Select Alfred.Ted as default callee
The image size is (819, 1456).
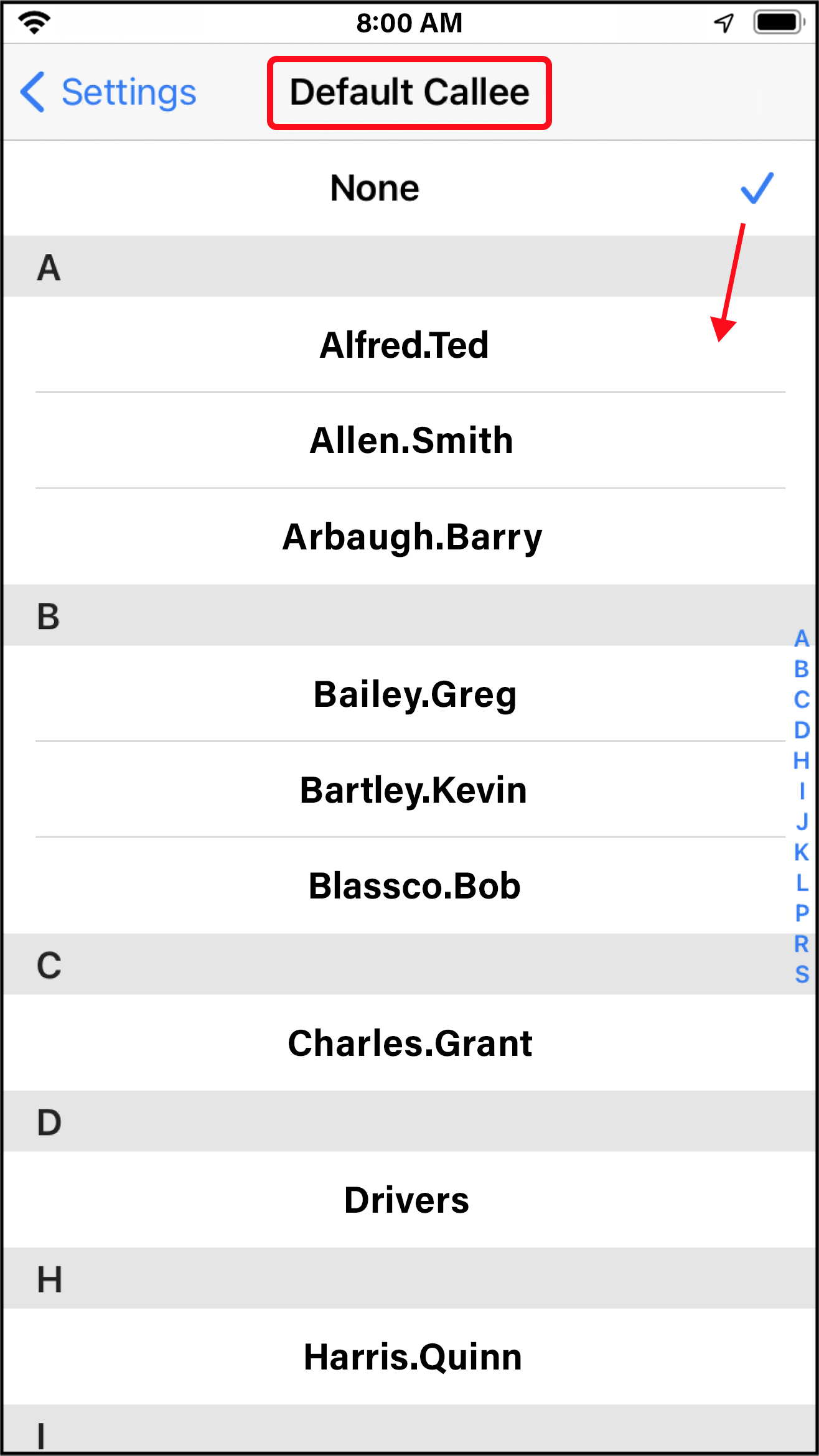point(405,345)
